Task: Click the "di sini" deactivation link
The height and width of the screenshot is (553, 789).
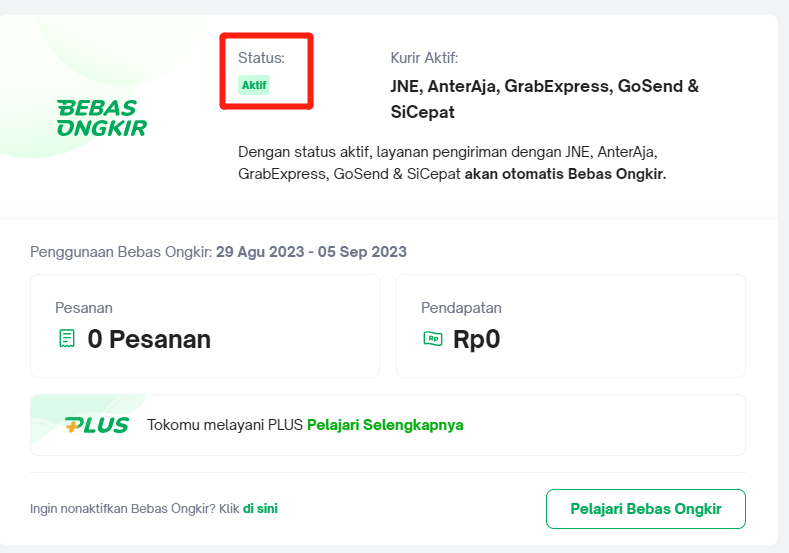Action: point(260,508)
